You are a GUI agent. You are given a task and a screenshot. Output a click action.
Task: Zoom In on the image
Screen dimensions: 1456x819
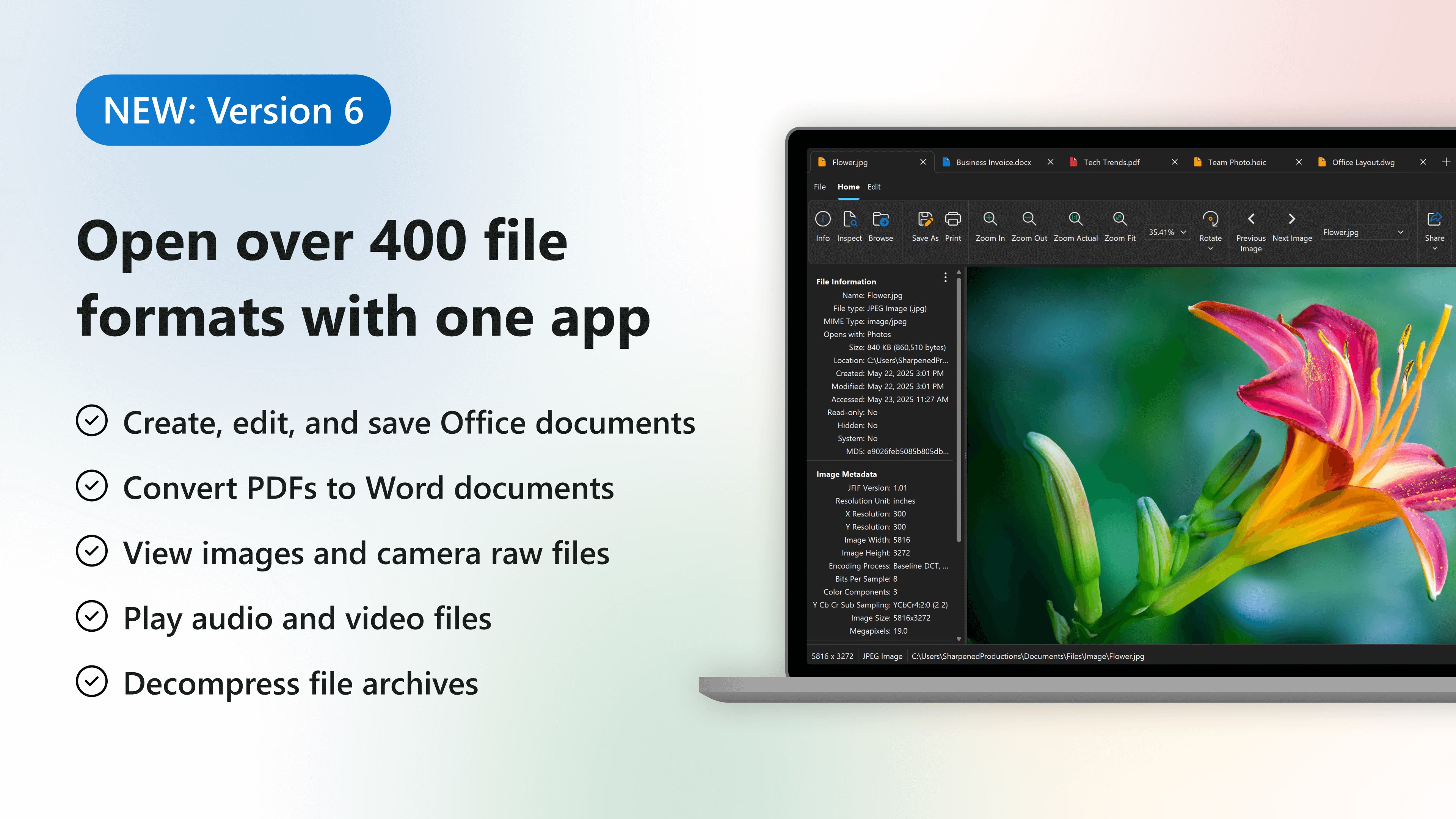(x=990, y=219)
